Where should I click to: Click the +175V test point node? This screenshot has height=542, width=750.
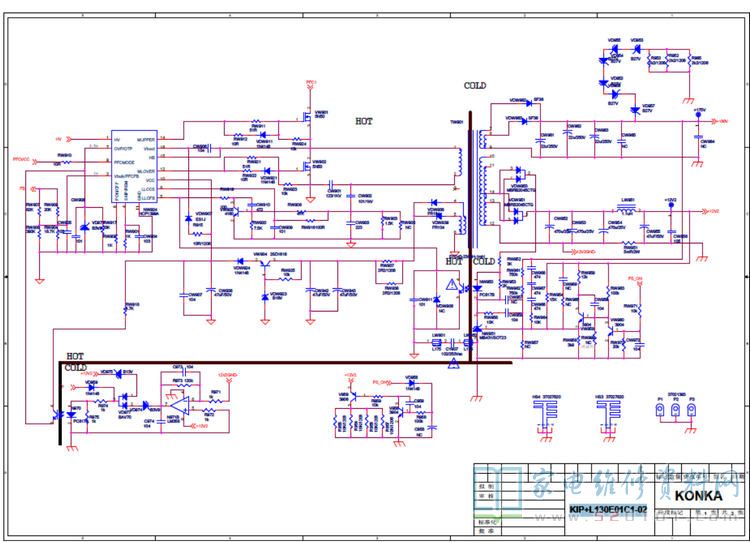[x=699, y=115]
